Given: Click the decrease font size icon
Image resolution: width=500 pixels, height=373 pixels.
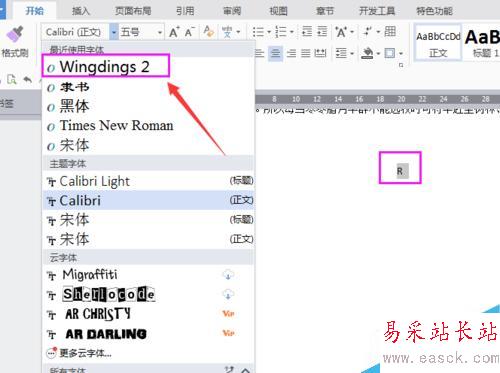Looking at the screenshot, I should point(189,32).
